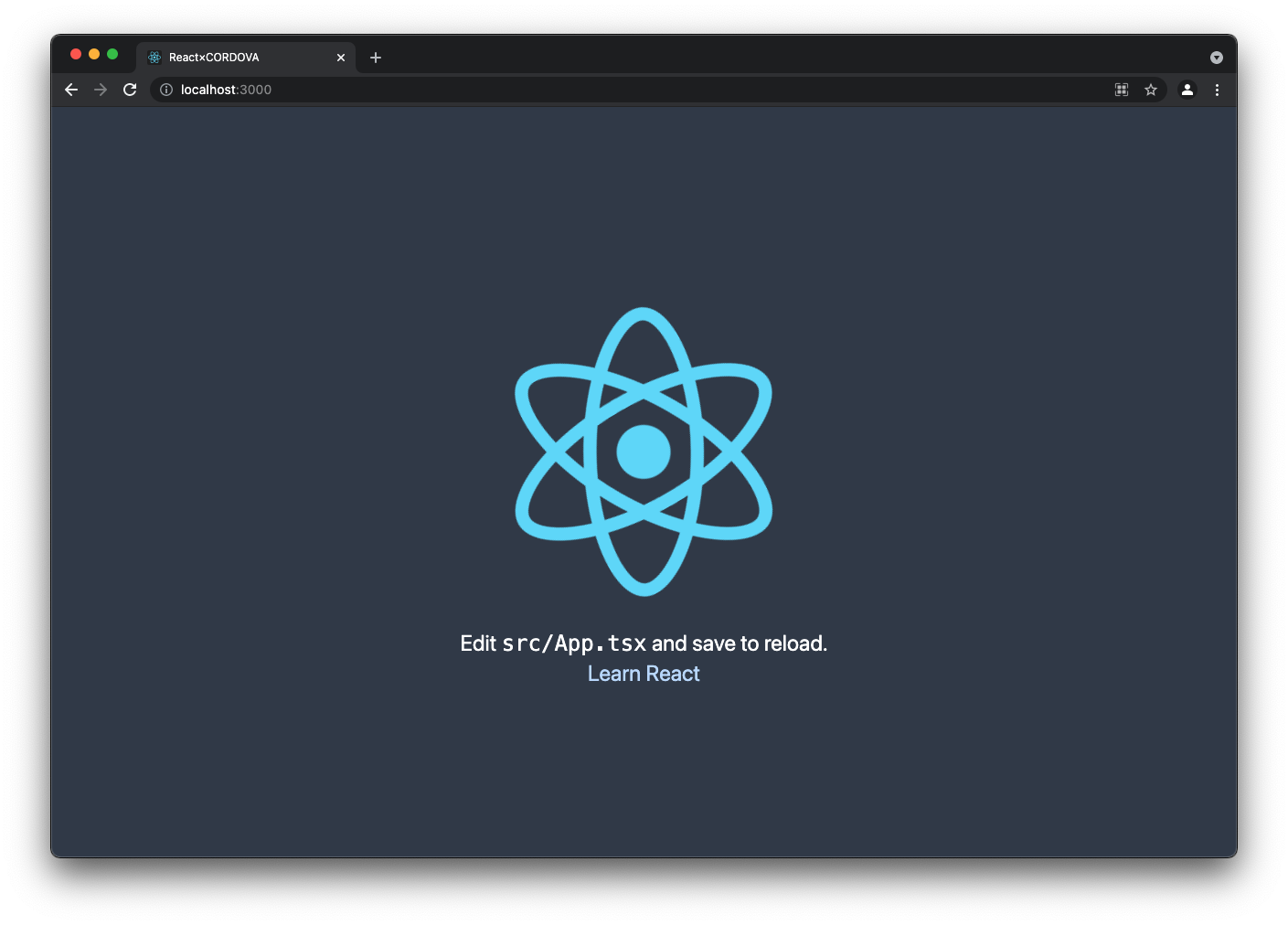Open the top-right chevron dropdown
Viewport: 1288px width, 925px height.
tap(1216, 57)
